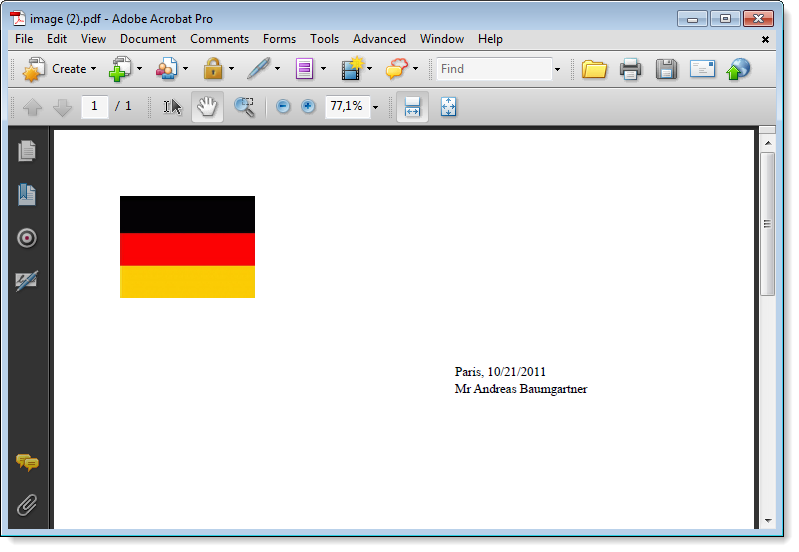Click inside the Find search field
This screenshot has width=799, height=552.
494,69
